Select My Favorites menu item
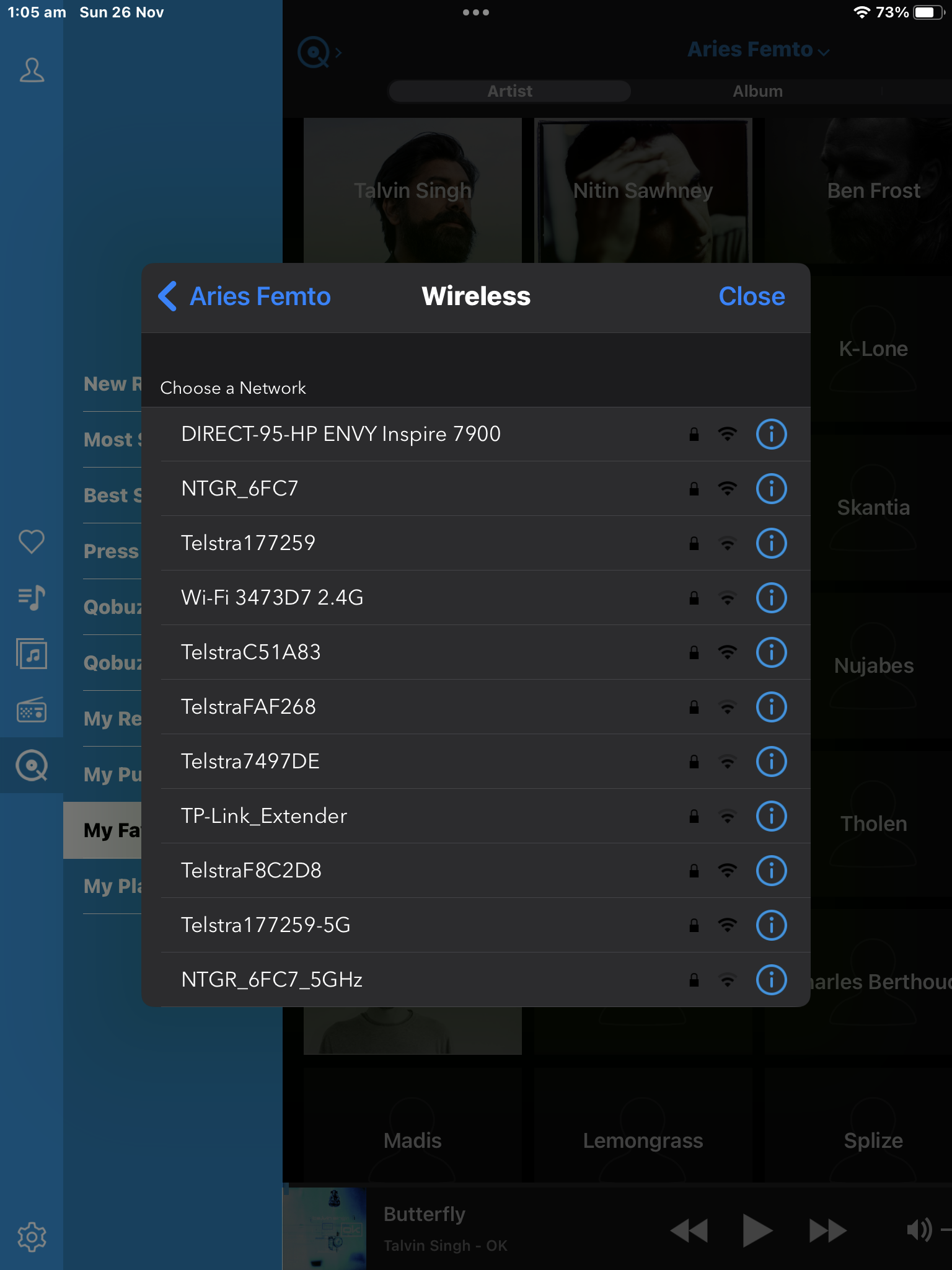 [x=102, y=830]
